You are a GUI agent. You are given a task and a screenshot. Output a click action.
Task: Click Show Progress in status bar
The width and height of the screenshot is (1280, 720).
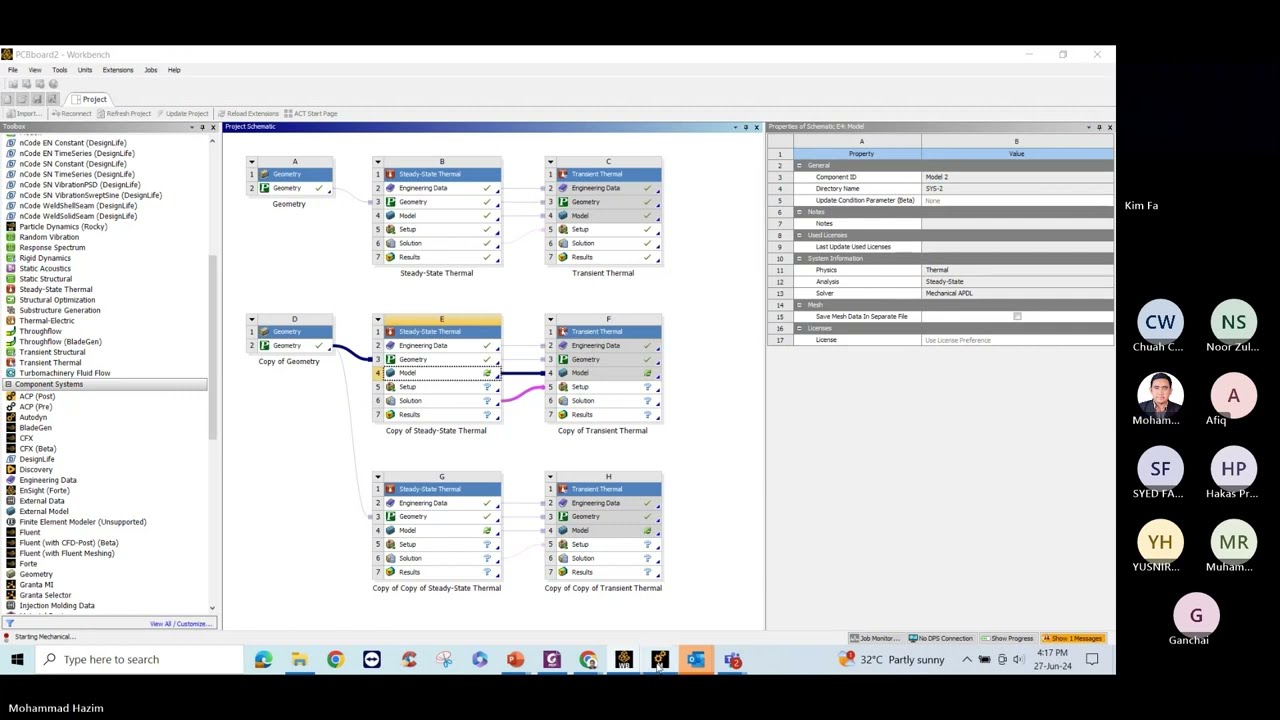coord(1007,638)
